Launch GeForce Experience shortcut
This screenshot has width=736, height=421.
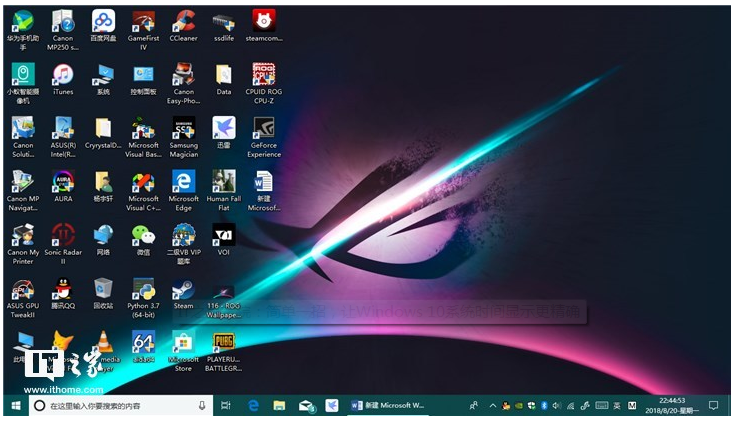click(x=264, y=137)
